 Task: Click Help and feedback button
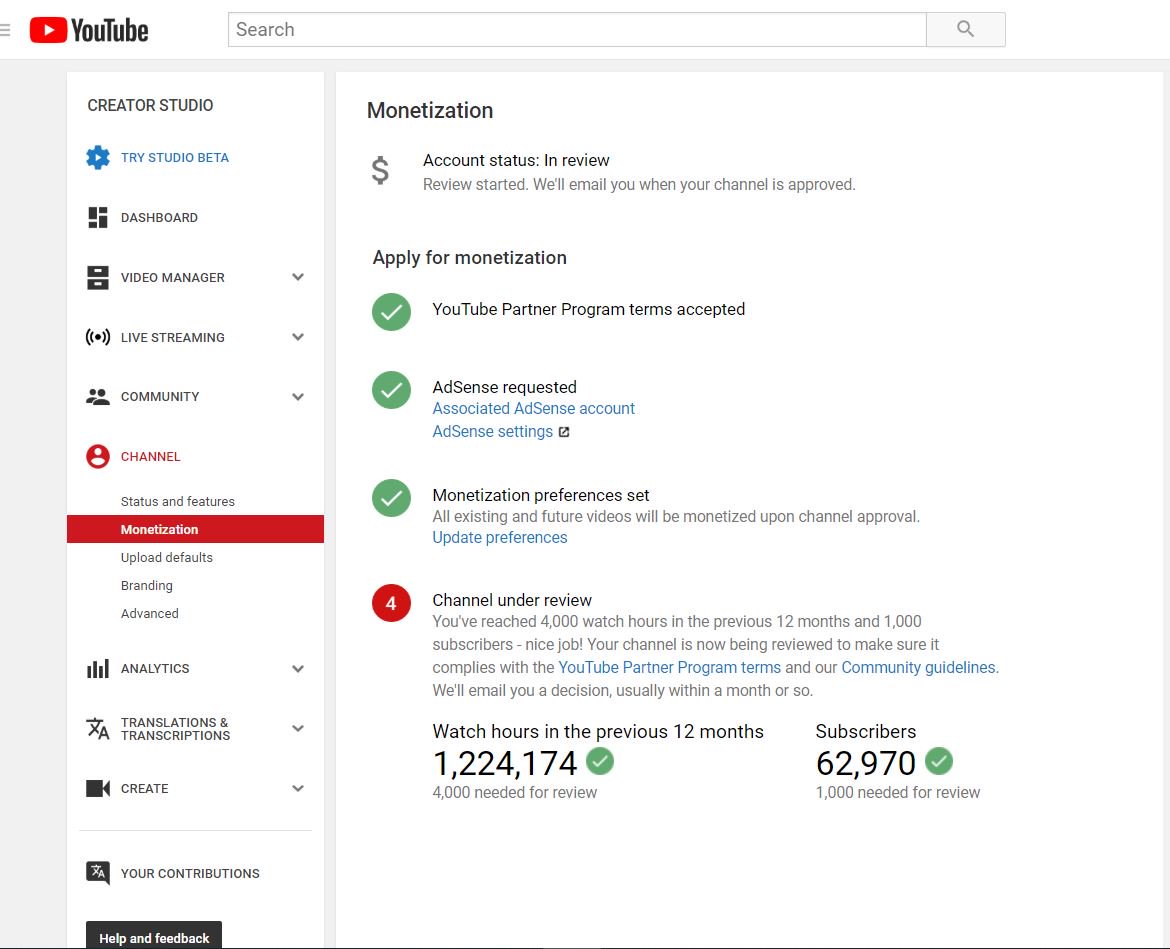[154, 936]
